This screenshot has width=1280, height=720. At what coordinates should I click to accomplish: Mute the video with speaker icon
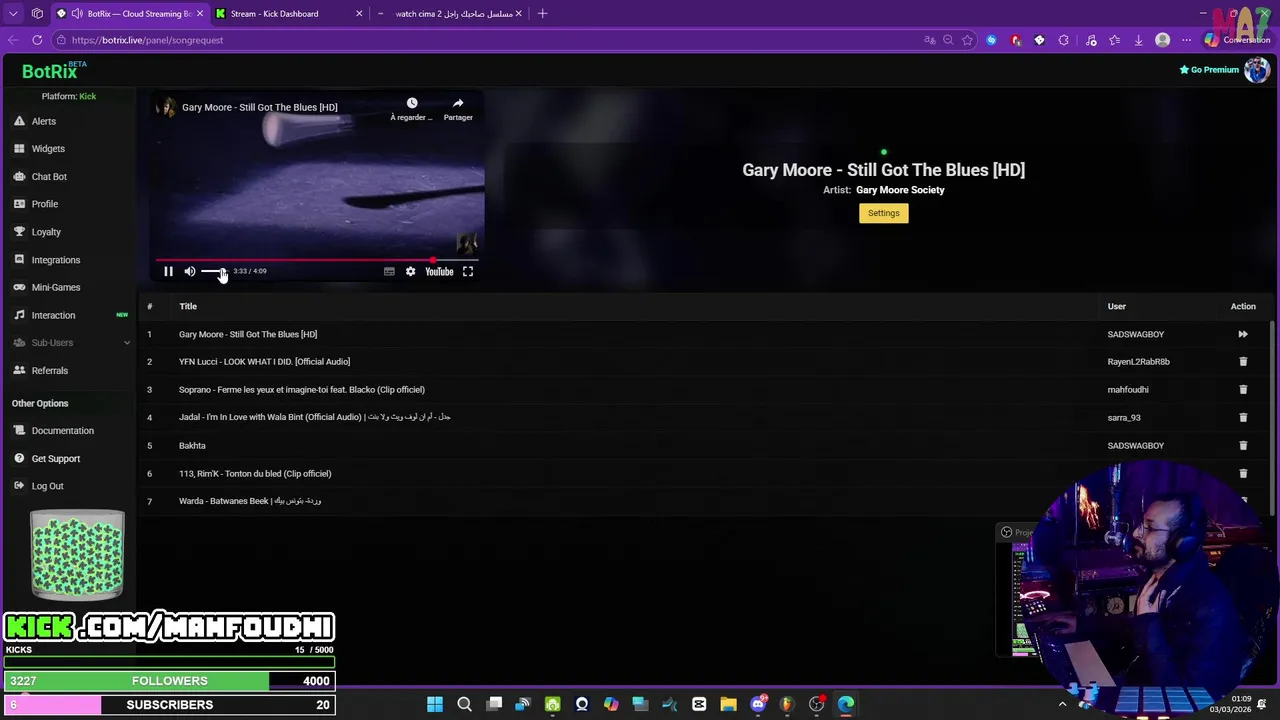tap(190, 272)
